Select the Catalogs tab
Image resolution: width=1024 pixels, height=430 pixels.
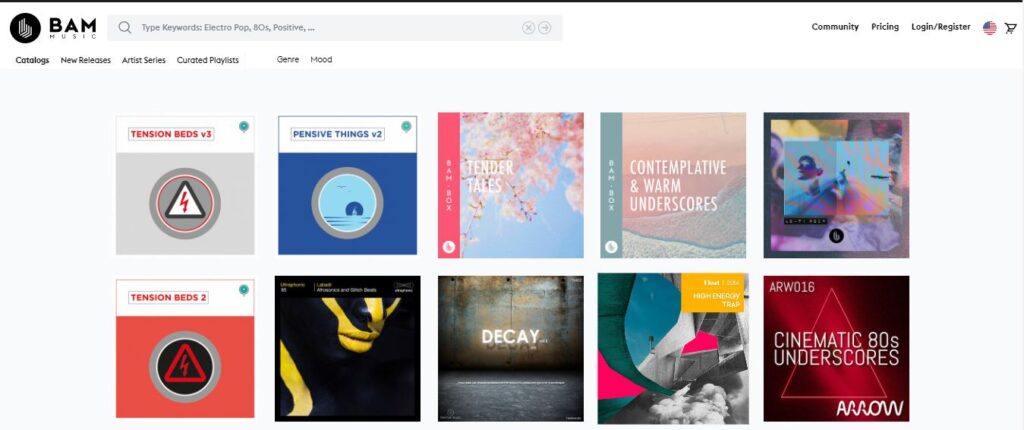click(33, 60)
